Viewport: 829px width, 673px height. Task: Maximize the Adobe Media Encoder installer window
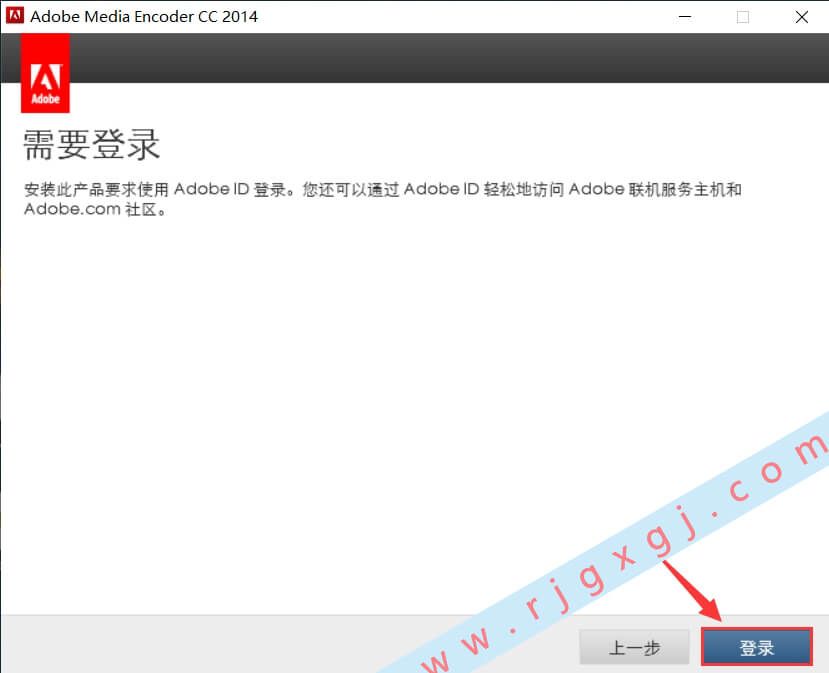point(743,17)
